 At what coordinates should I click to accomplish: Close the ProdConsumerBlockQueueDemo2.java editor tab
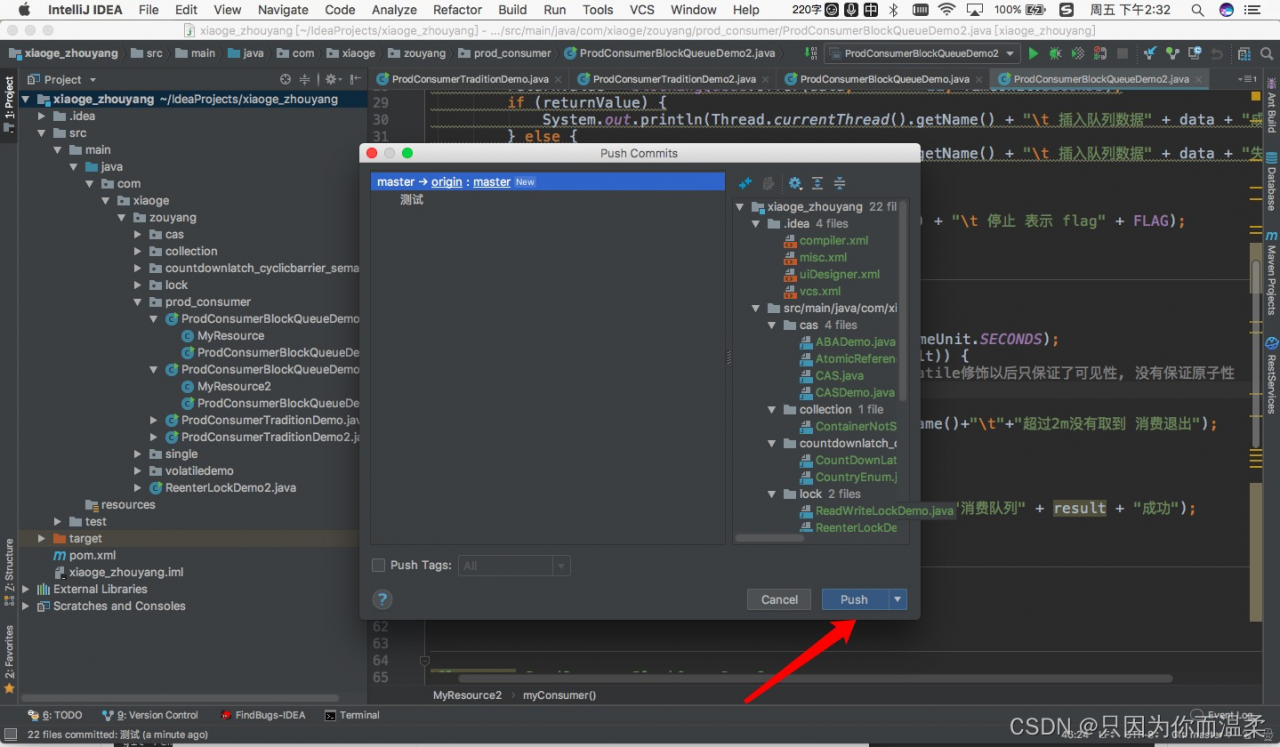(x=1198, y=78)
